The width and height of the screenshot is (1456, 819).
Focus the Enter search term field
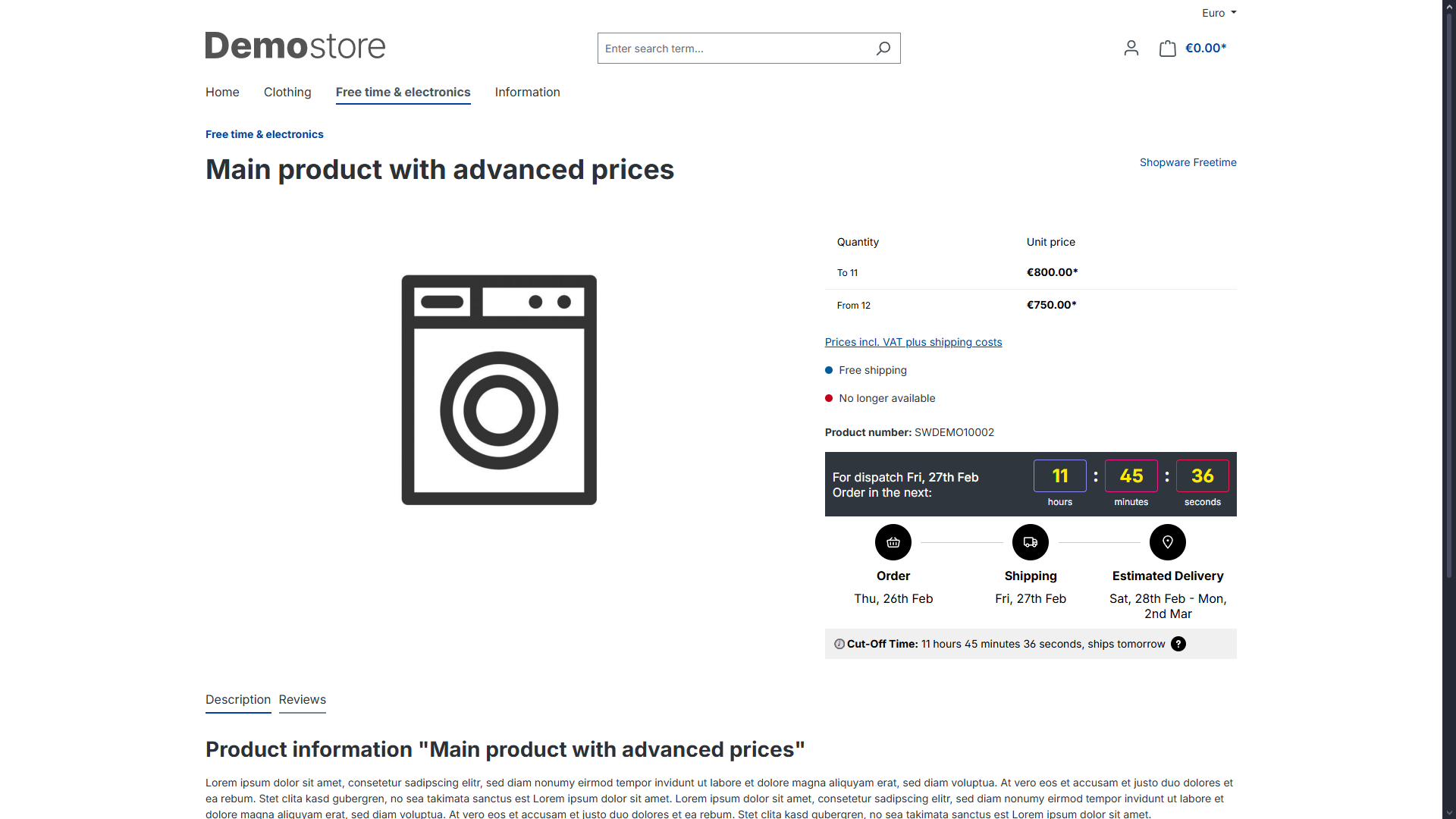click(x=732, y=49)
